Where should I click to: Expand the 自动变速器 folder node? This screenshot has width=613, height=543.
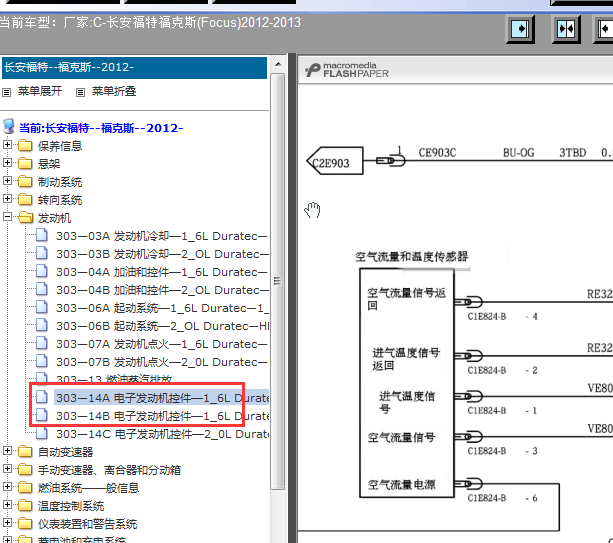[7, 451]
